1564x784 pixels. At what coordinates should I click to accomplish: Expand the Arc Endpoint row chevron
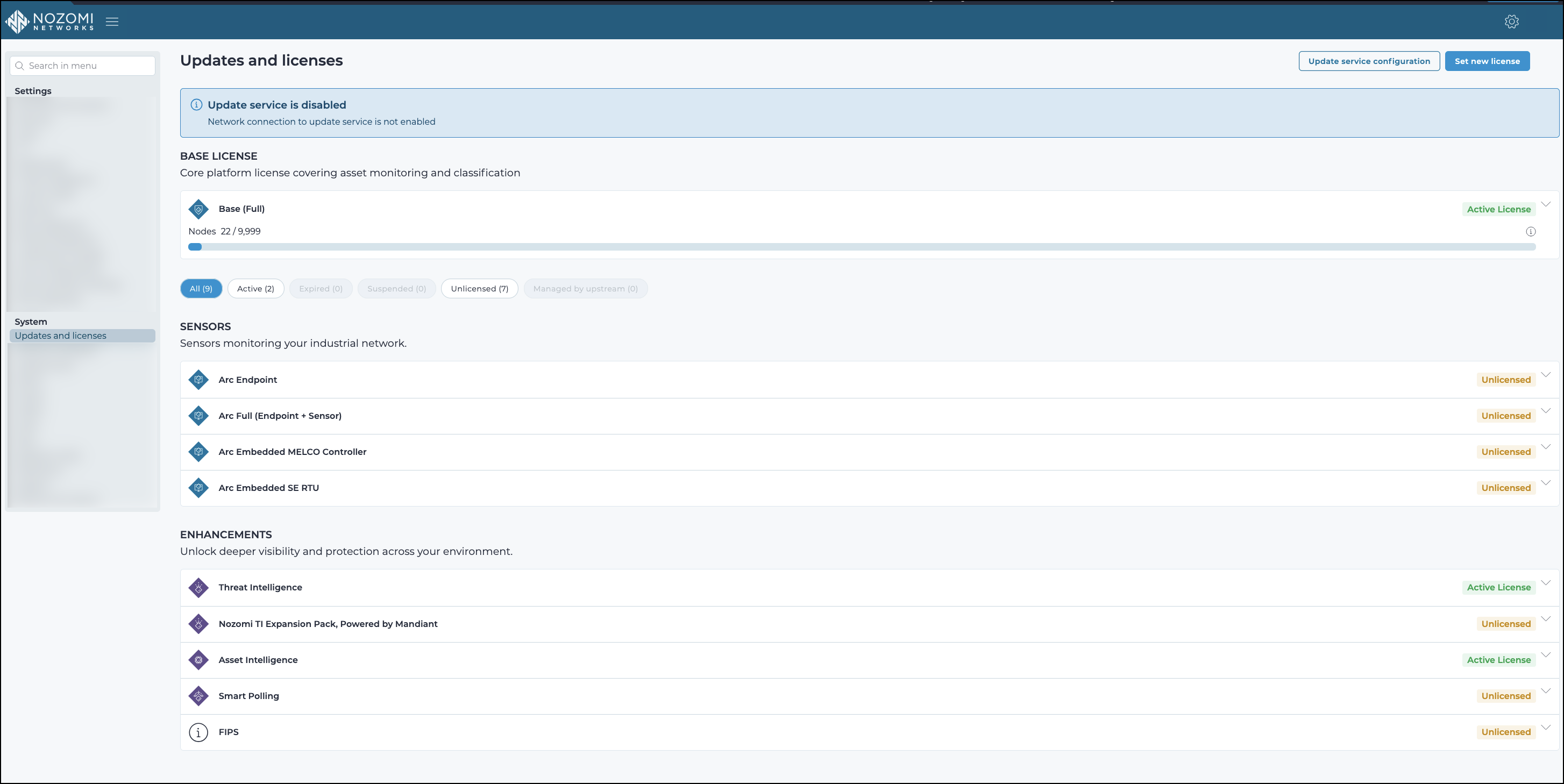pos(1546,374)
